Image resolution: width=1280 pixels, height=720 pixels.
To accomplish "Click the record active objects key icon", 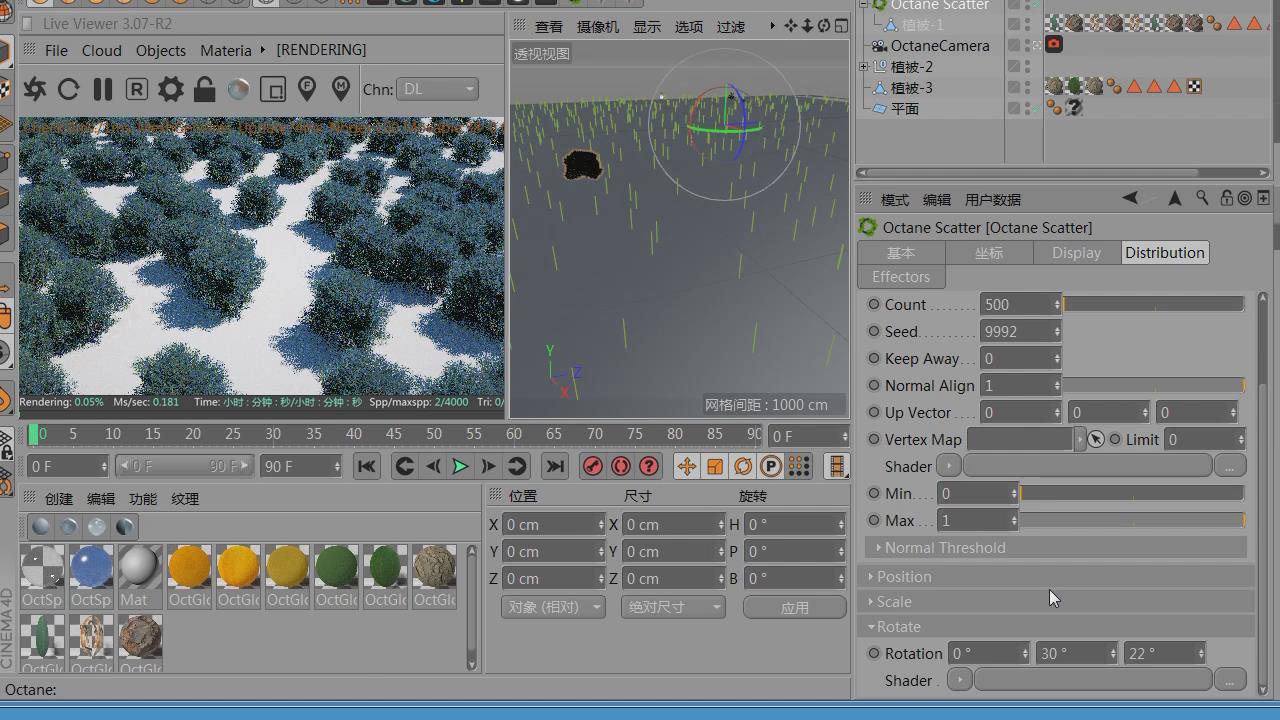I will coord(593,466).
